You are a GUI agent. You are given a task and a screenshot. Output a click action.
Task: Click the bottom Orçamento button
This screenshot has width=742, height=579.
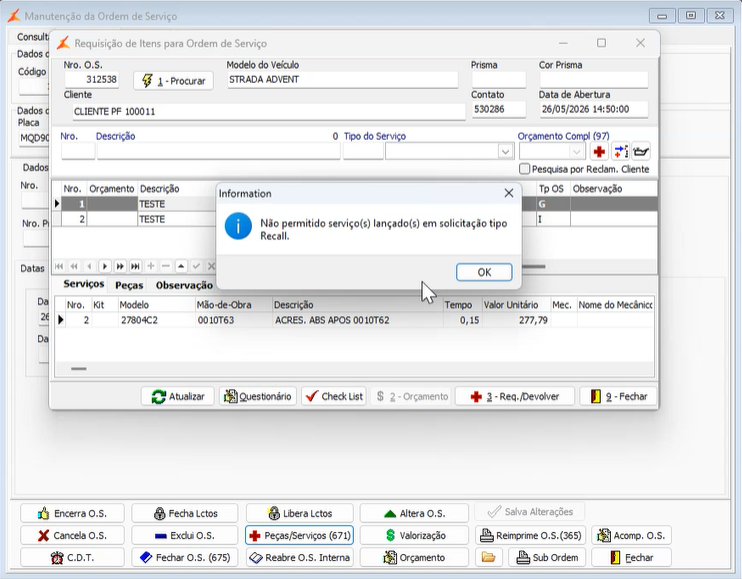tap(414, 558)
